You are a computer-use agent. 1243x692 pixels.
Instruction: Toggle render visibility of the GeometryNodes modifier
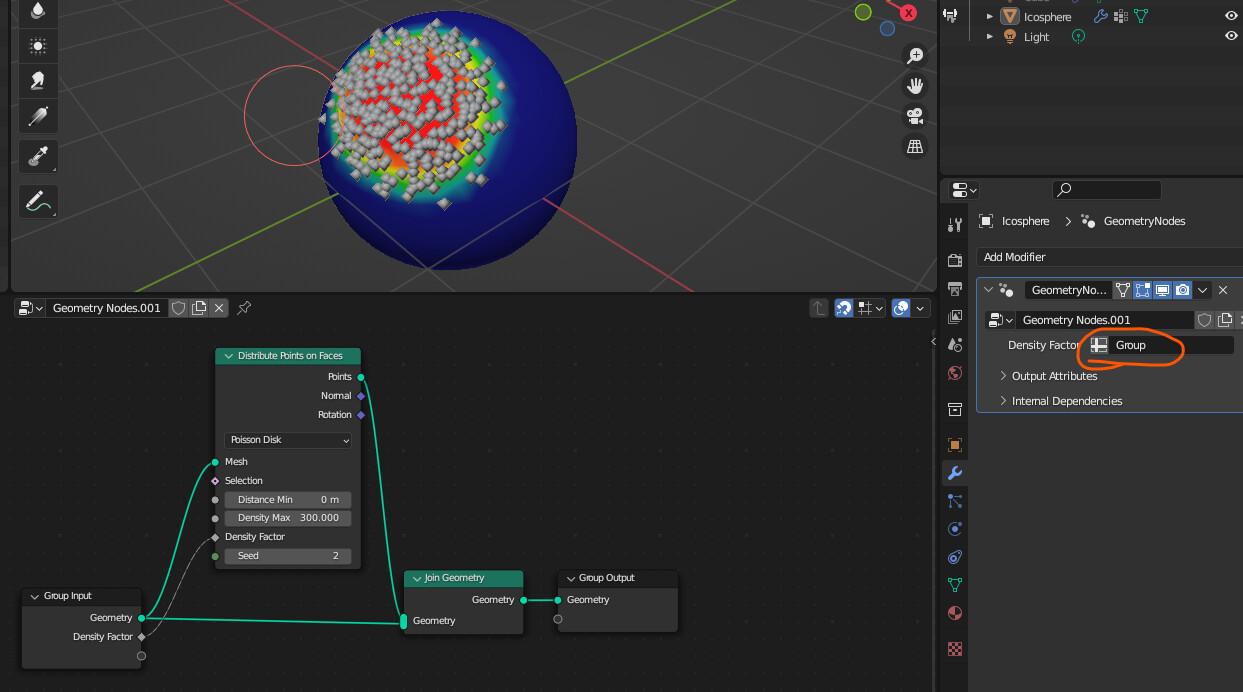(1182, 289)
